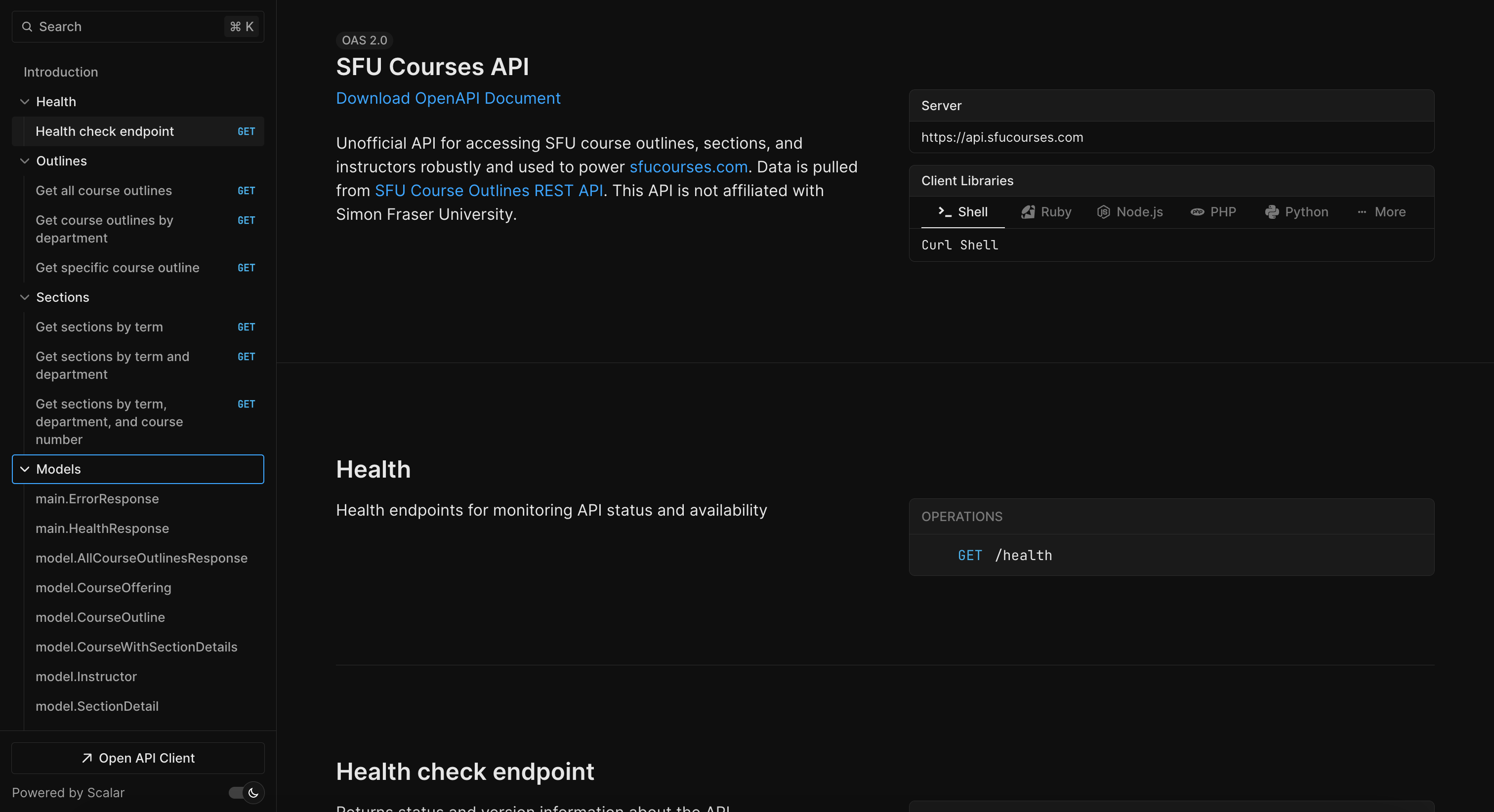
Task: Focus the Search input field
Action: coord(138,27)
